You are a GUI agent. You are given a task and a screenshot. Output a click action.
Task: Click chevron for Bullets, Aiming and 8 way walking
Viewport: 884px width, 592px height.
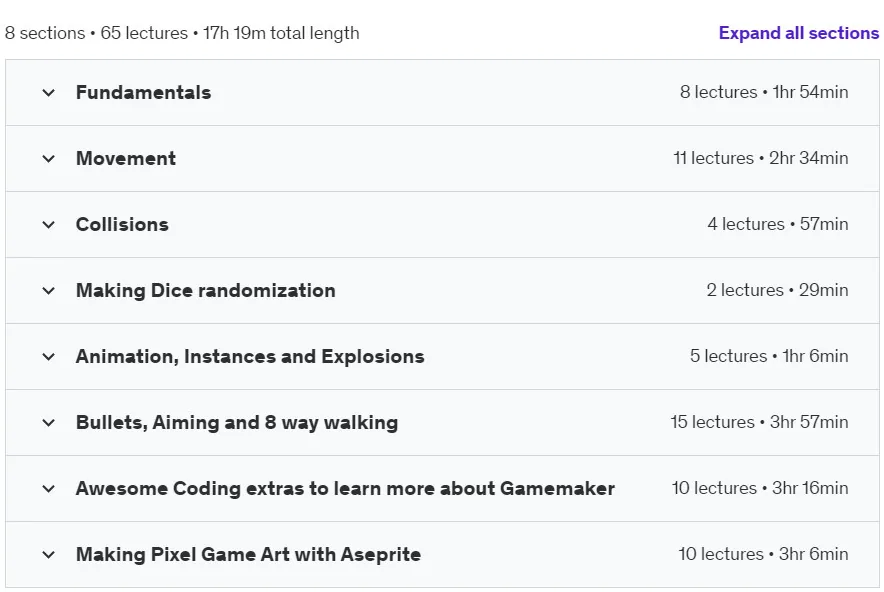click(x=48, y=422)
